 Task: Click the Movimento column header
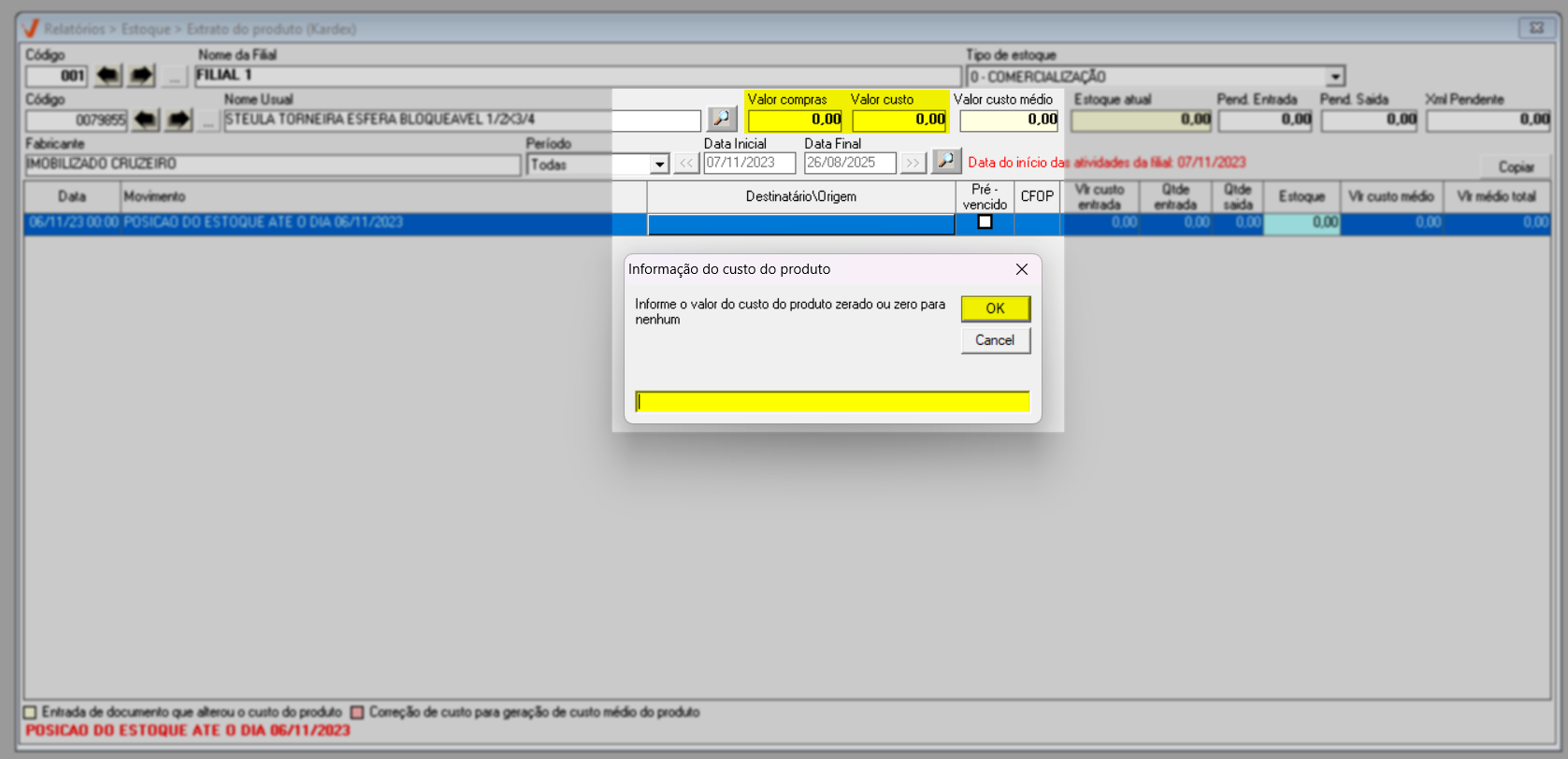click(x=383, y=196)
